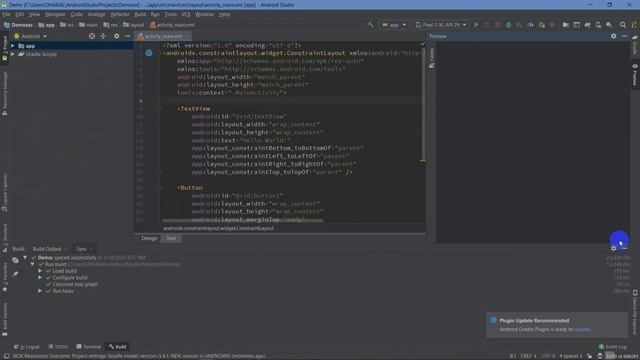This screenshot has width=640, height=360.
Task: Open the profiler from the toolbar
Action: click(x=530, y=25)
